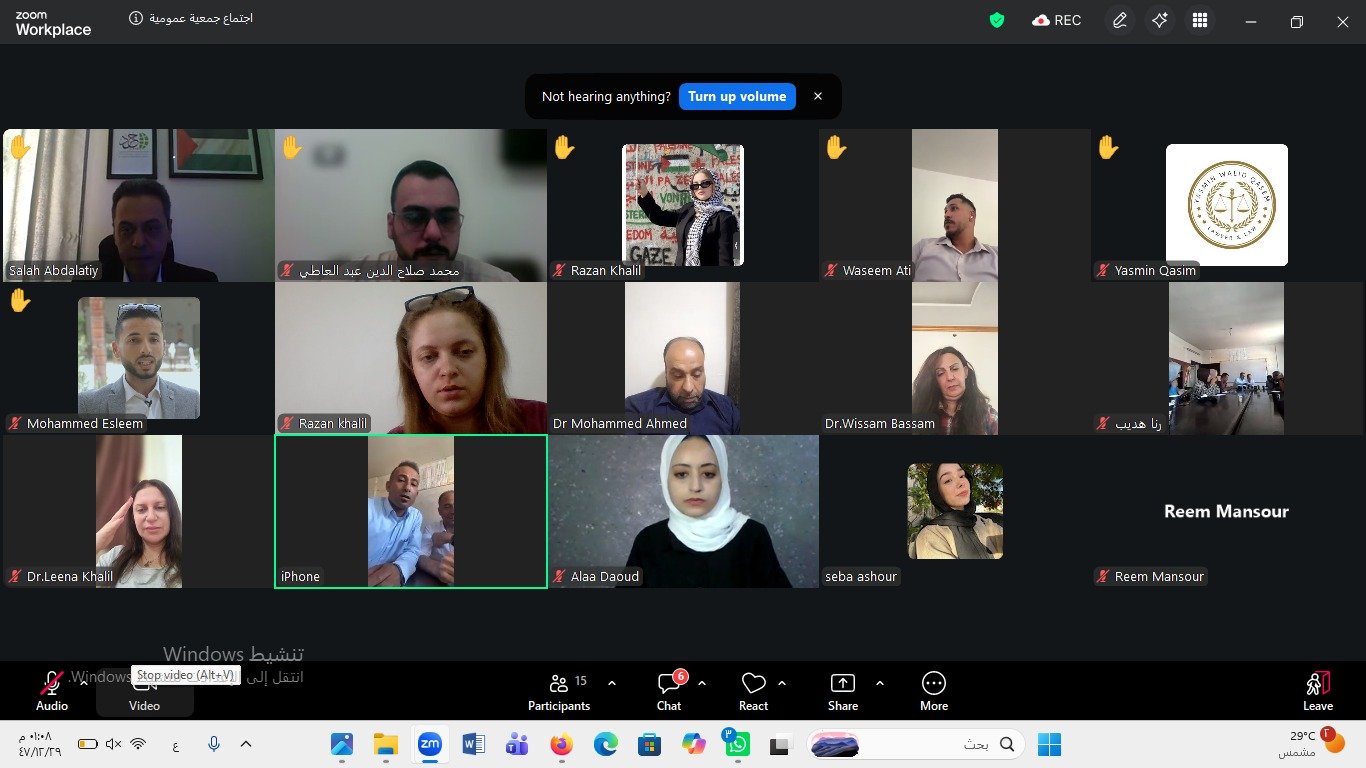This screenshot has height=768, width=1366.
Task: Expand the Participants options caret
Action: (612, 683)
